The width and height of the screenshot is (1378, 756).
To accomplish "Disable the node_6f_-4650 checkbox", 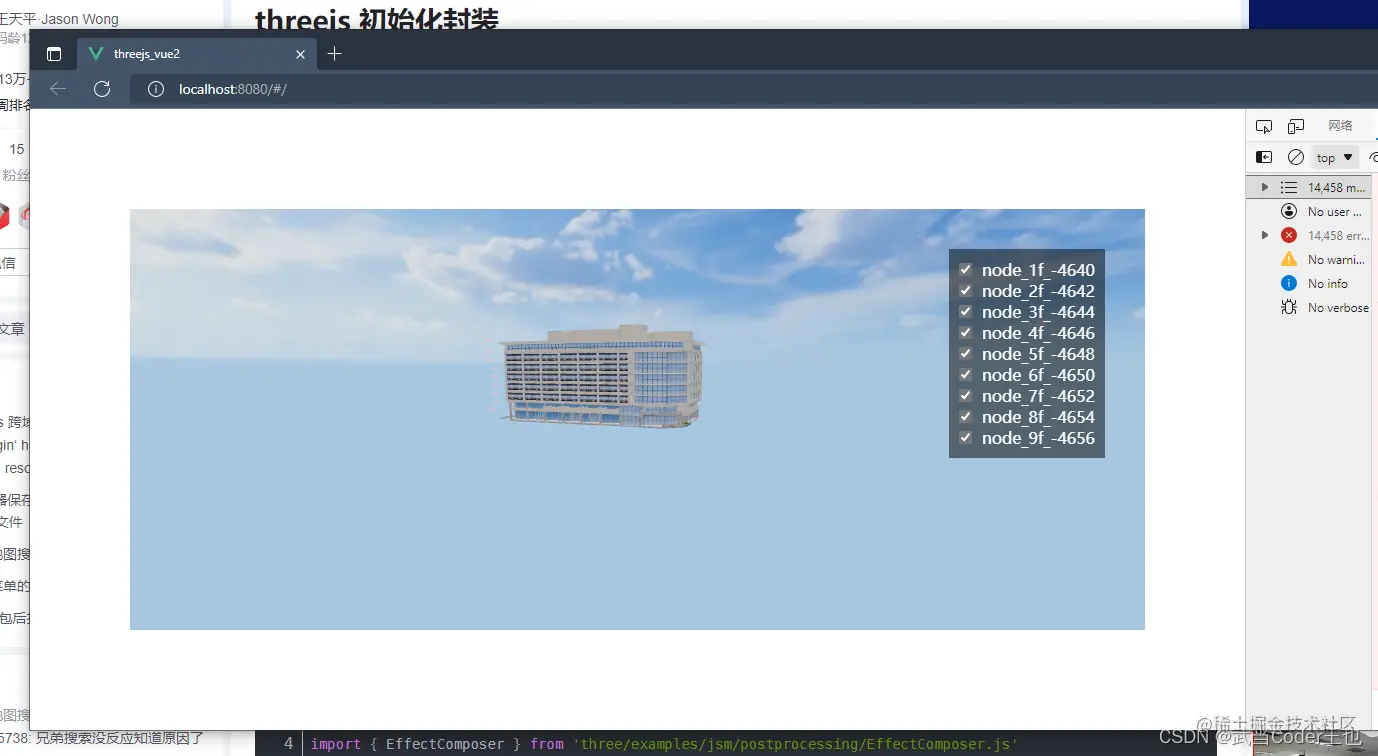I will (966, 374).
